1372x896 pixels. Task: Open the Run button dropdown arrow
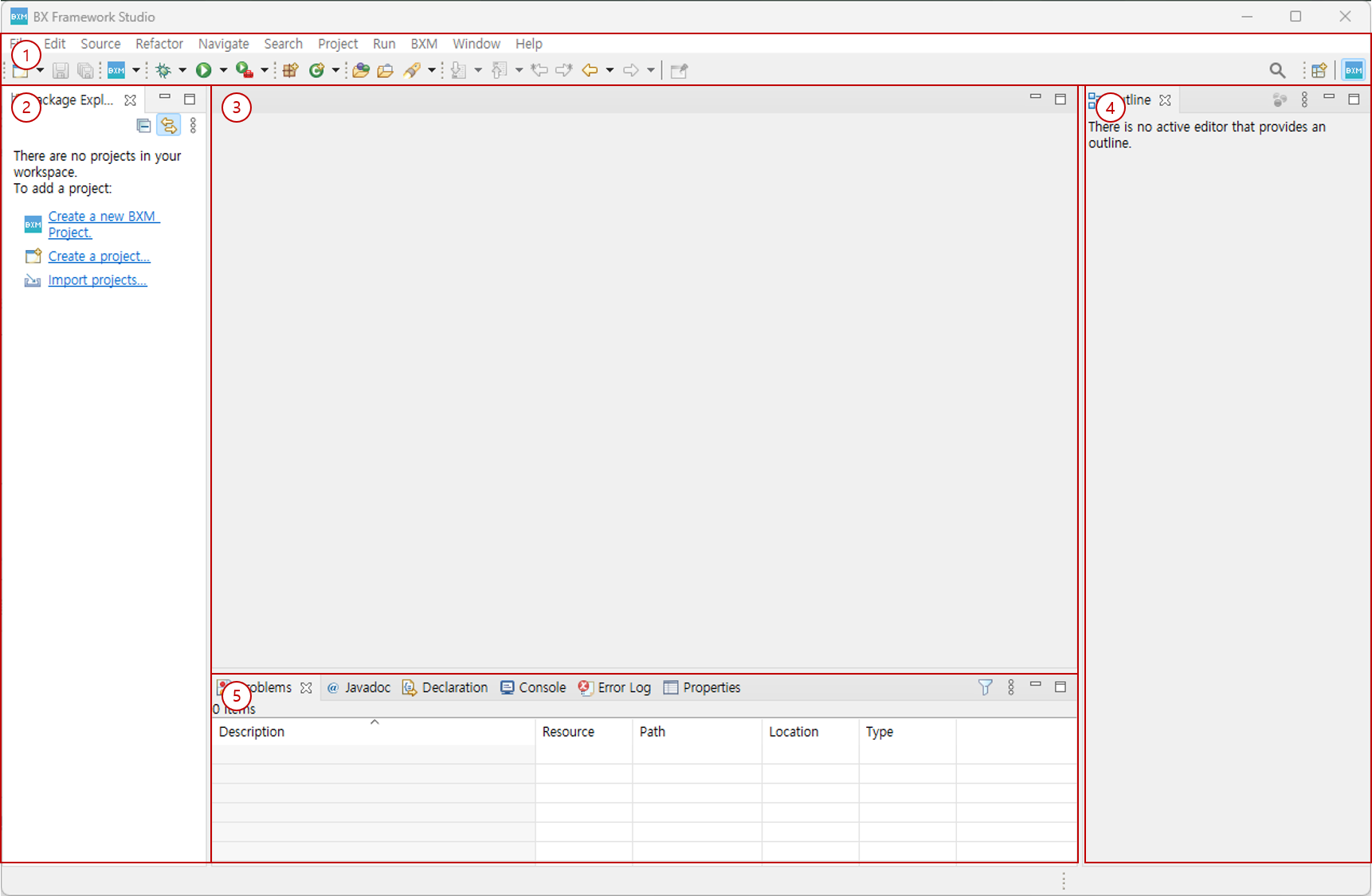223,70
